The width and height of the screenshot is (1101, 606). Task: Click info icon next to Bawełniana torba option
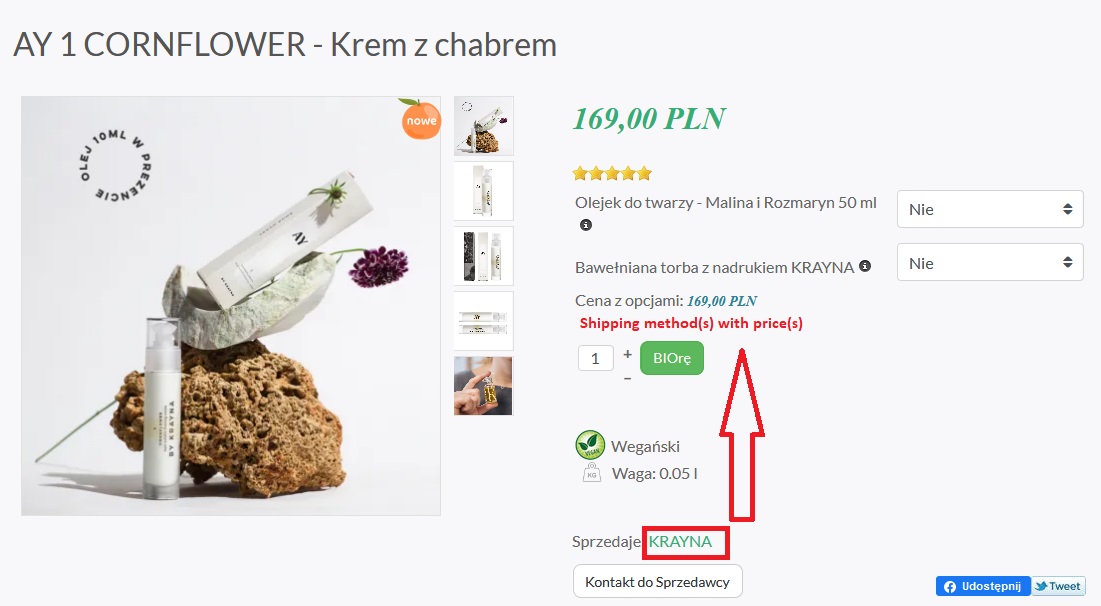[865, 266]
